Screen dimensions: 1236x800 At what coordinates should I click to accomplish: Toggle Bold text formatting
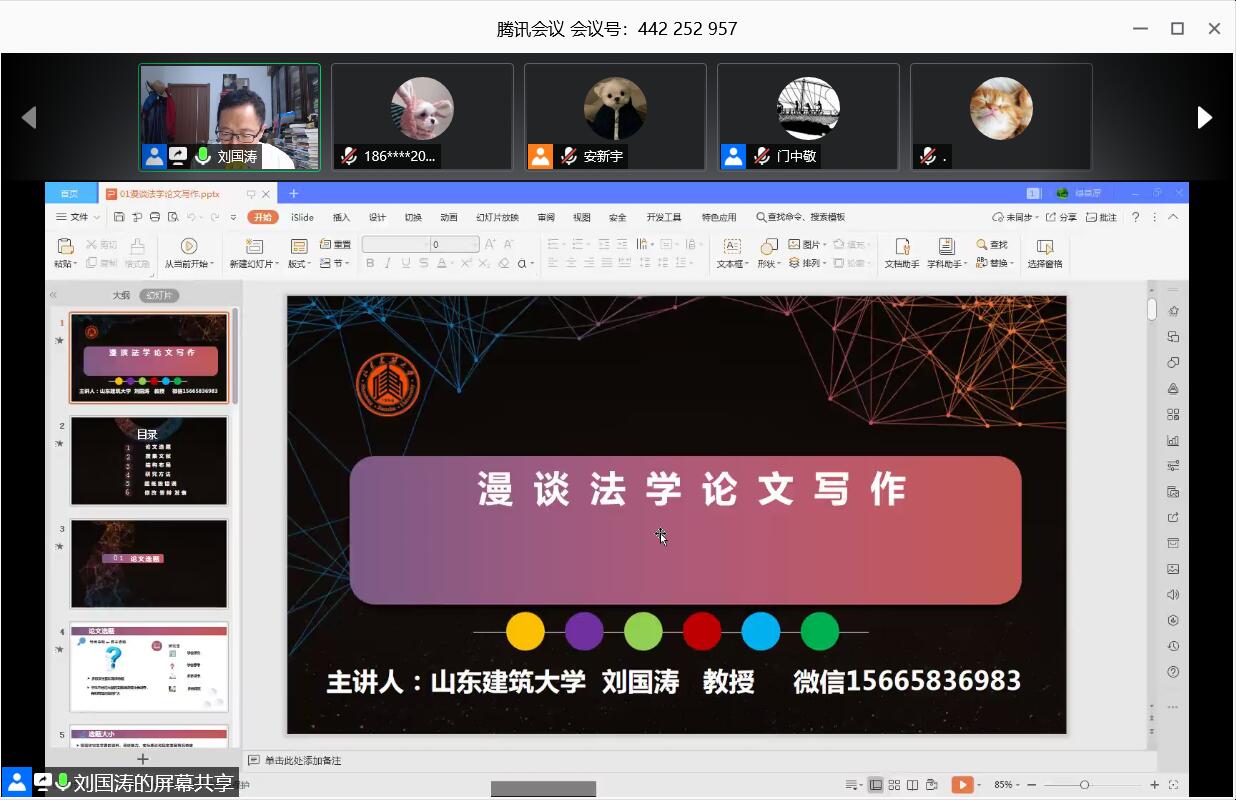[370, 263]
